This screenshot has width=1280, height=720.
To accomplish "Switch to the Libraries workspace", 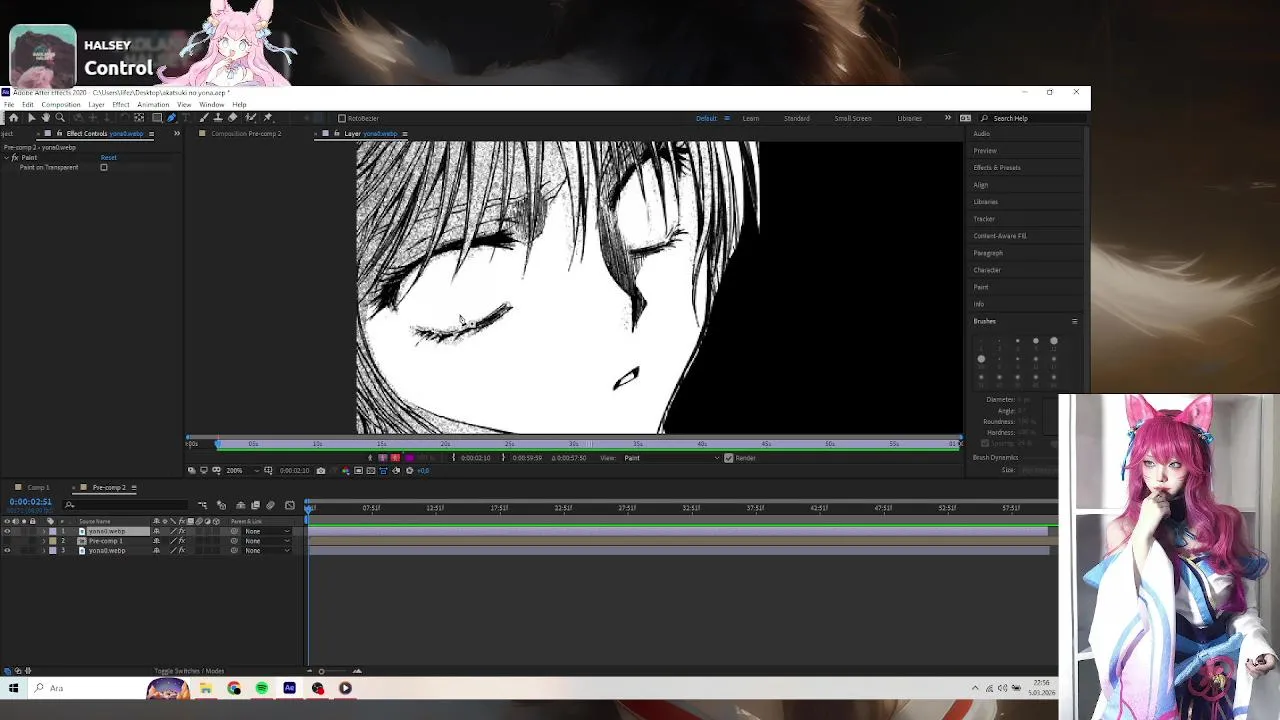I will (x=910, y=118).
